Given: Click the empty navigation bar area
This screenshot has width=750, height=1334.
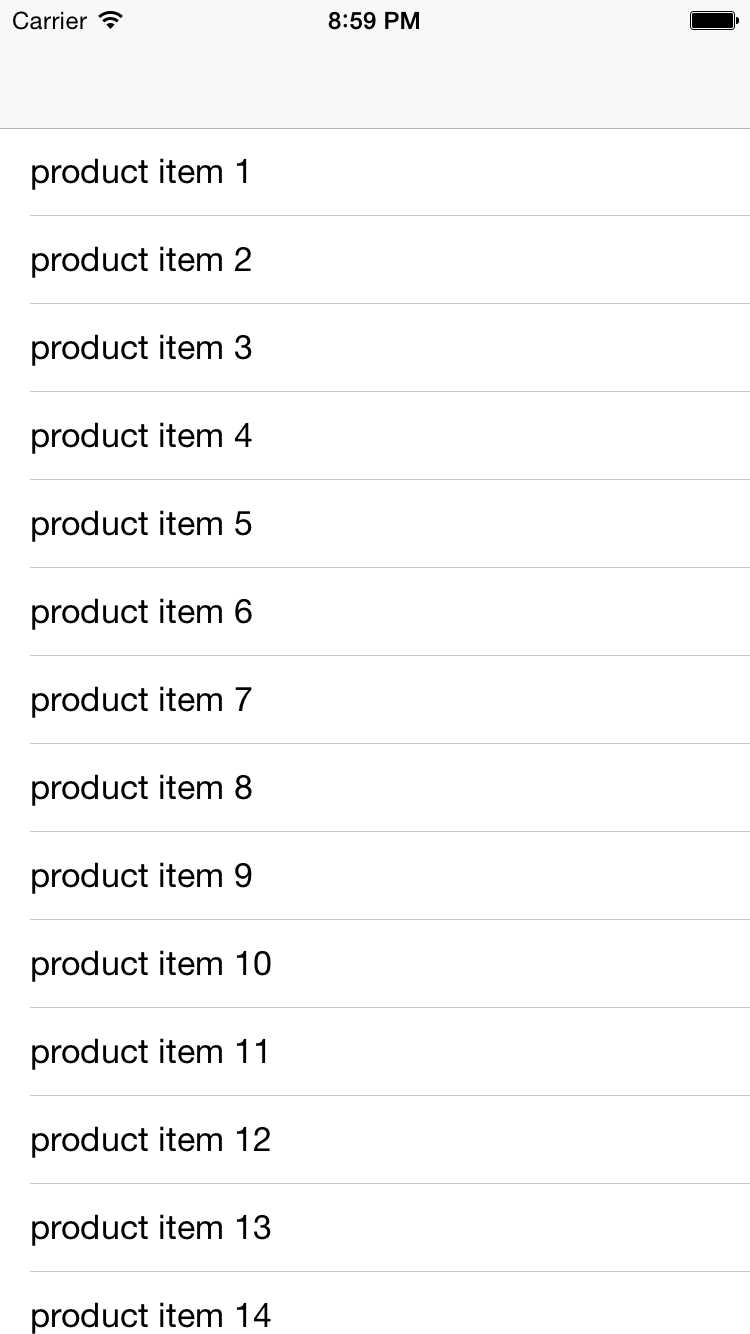Looking at the screenshot, I should (375, 85).
